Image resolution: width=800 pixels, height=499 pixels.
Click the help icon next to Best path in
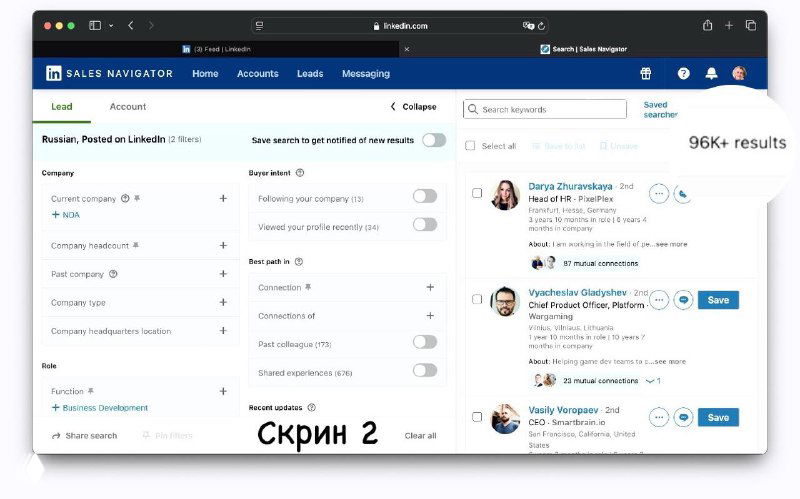coord(299,262)
